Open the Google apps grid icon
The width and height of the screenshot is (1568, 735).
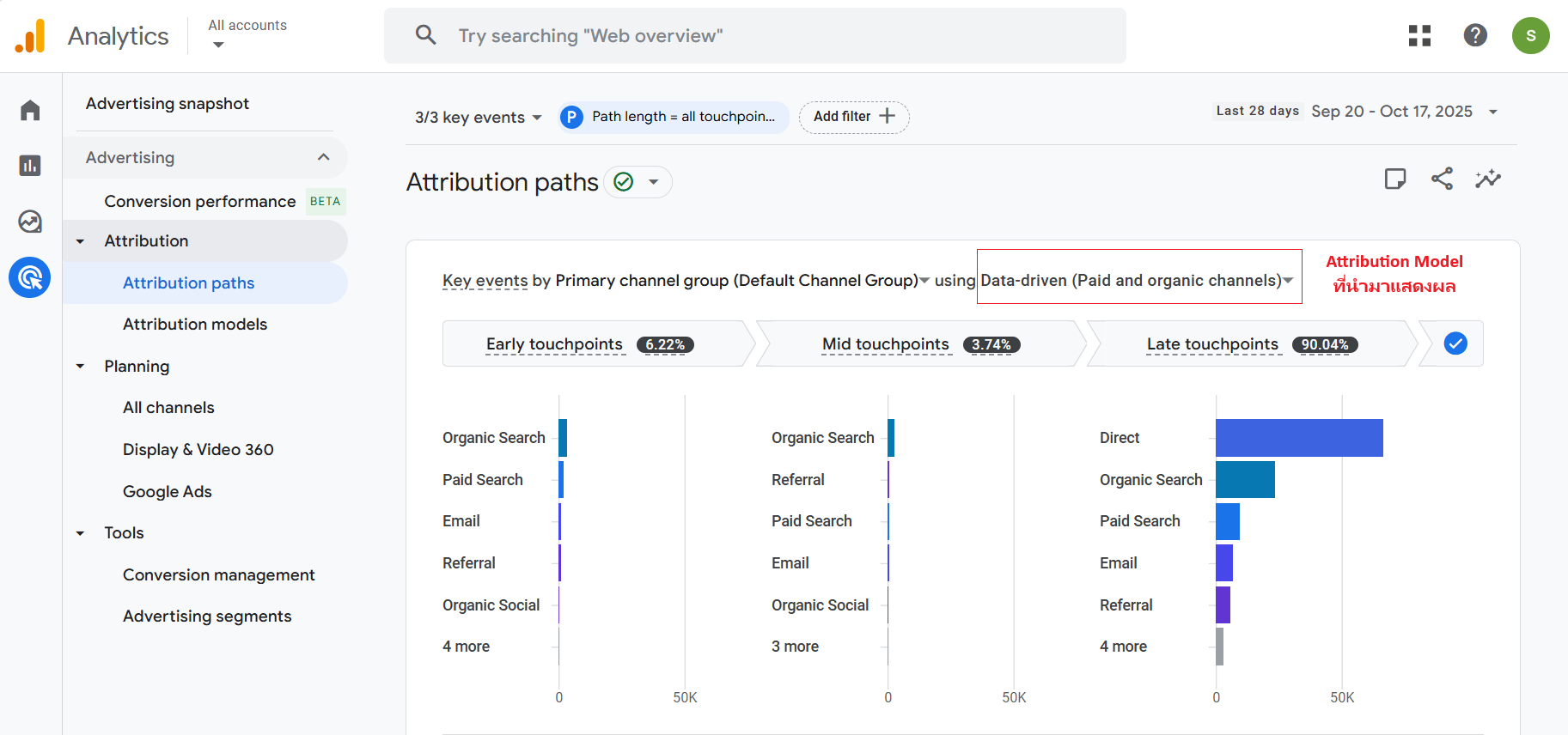pyautogui.click(x=1419, y=35)
